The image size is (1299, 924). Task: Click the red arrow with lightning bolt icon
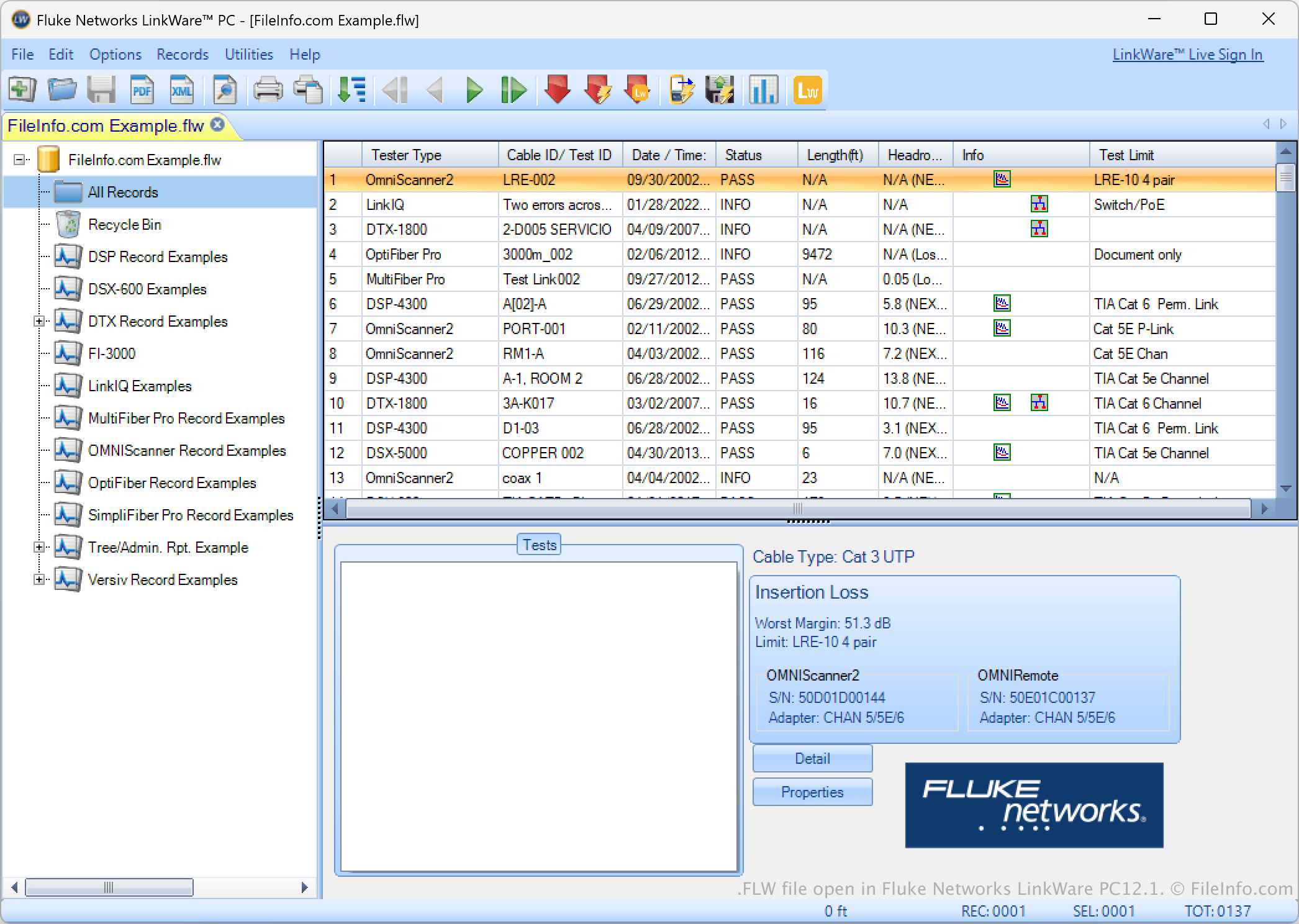[597, 90]
